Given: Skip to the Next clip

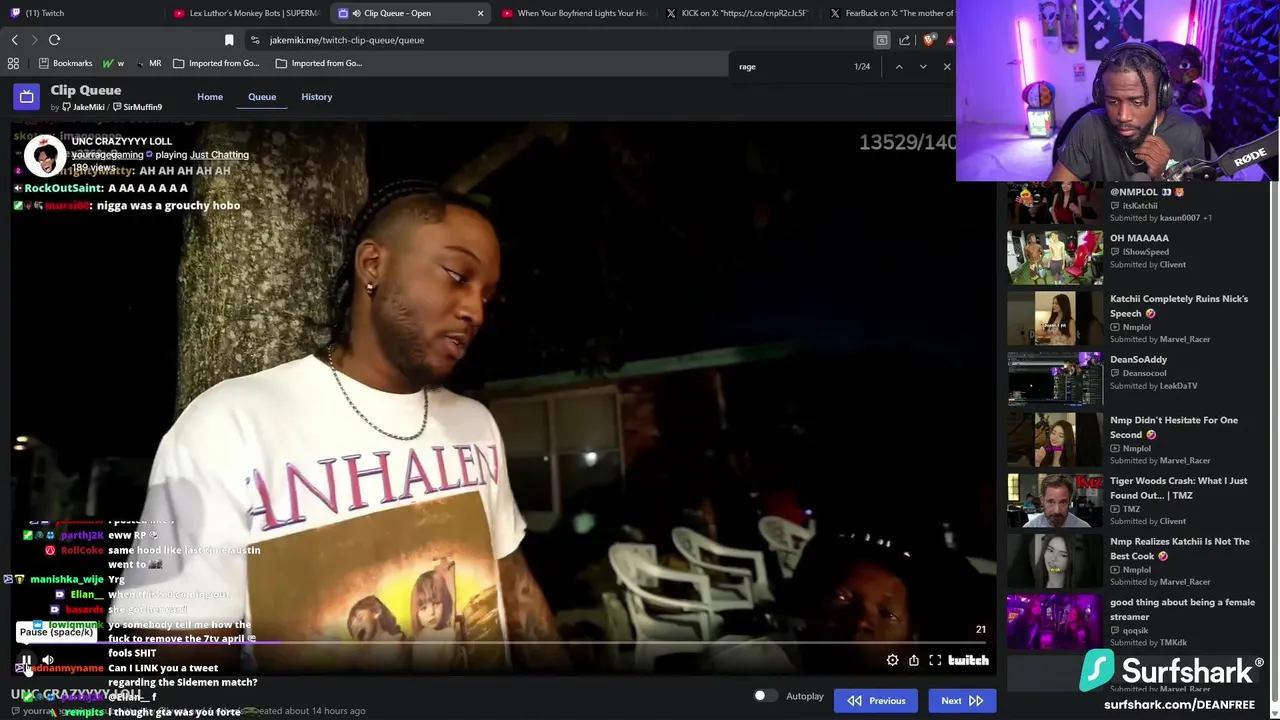Looking at the screenshot, I should point(961,701).
